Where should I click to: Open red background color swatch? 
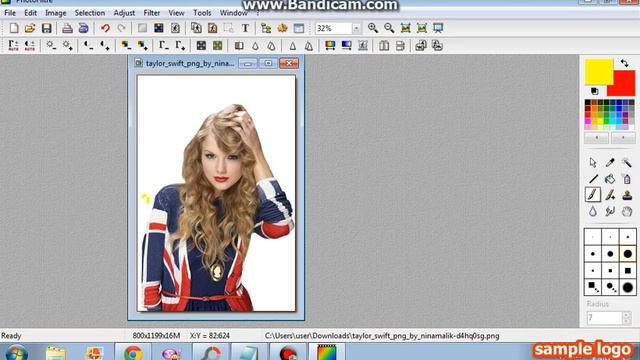(624, 86)
